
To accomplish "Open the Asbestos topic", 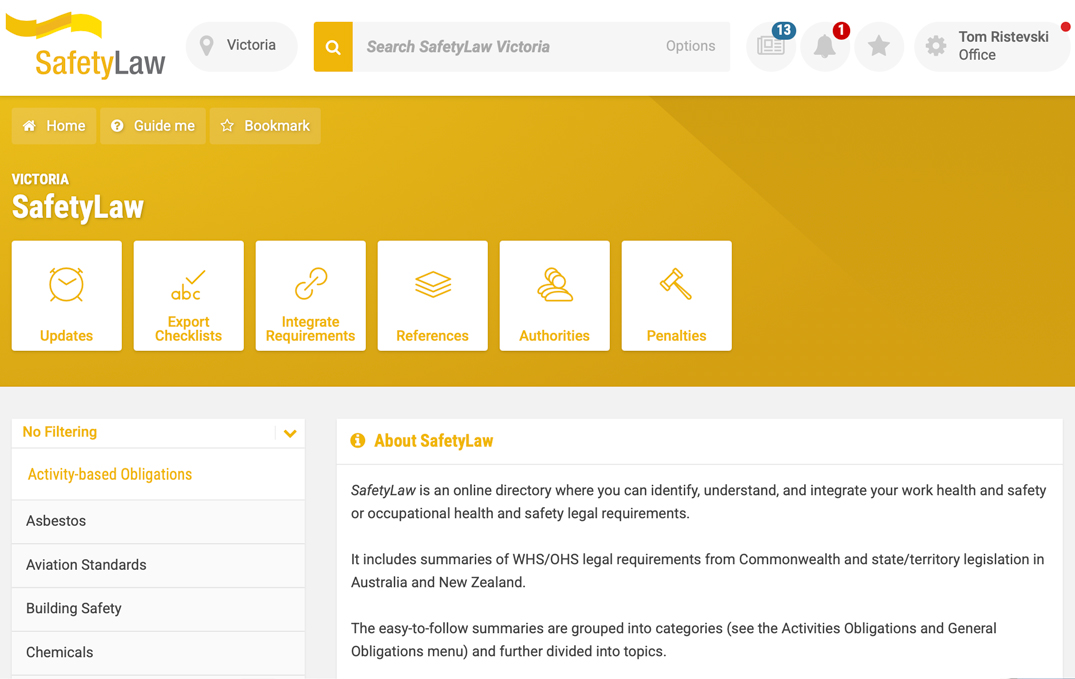I will pos(158,521).
